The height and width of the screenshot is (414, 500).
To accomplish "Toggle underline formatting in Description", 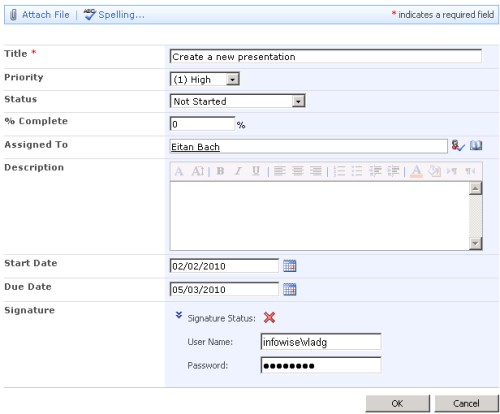I will (x=256, y=171).
